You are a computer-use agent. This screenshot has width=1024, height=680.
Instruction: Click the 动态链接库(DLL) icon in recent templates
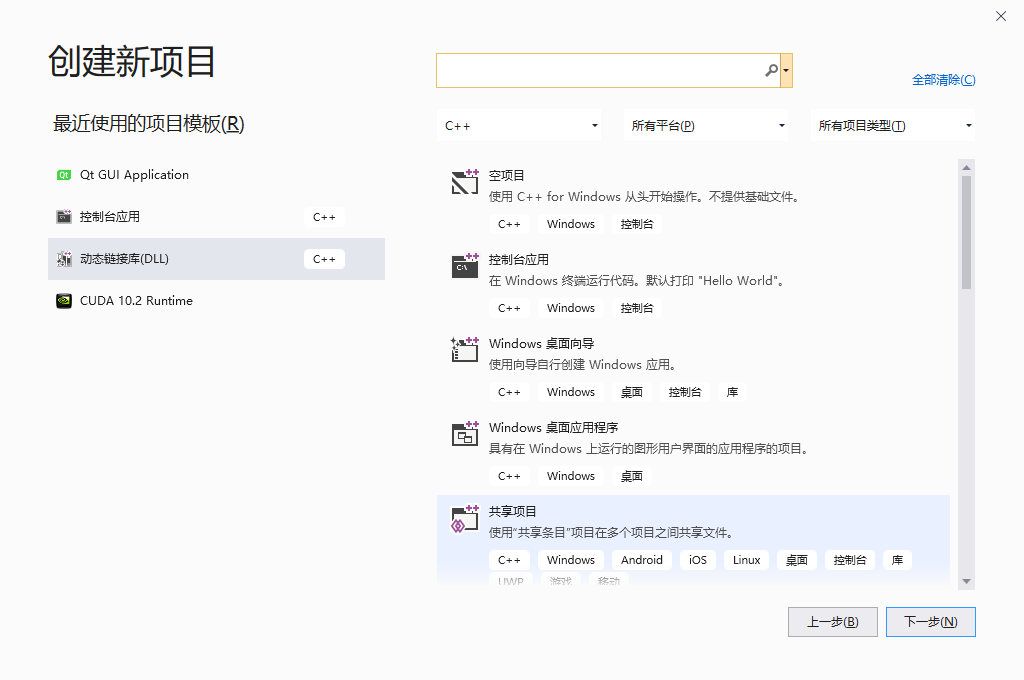[x=64, y=258]
